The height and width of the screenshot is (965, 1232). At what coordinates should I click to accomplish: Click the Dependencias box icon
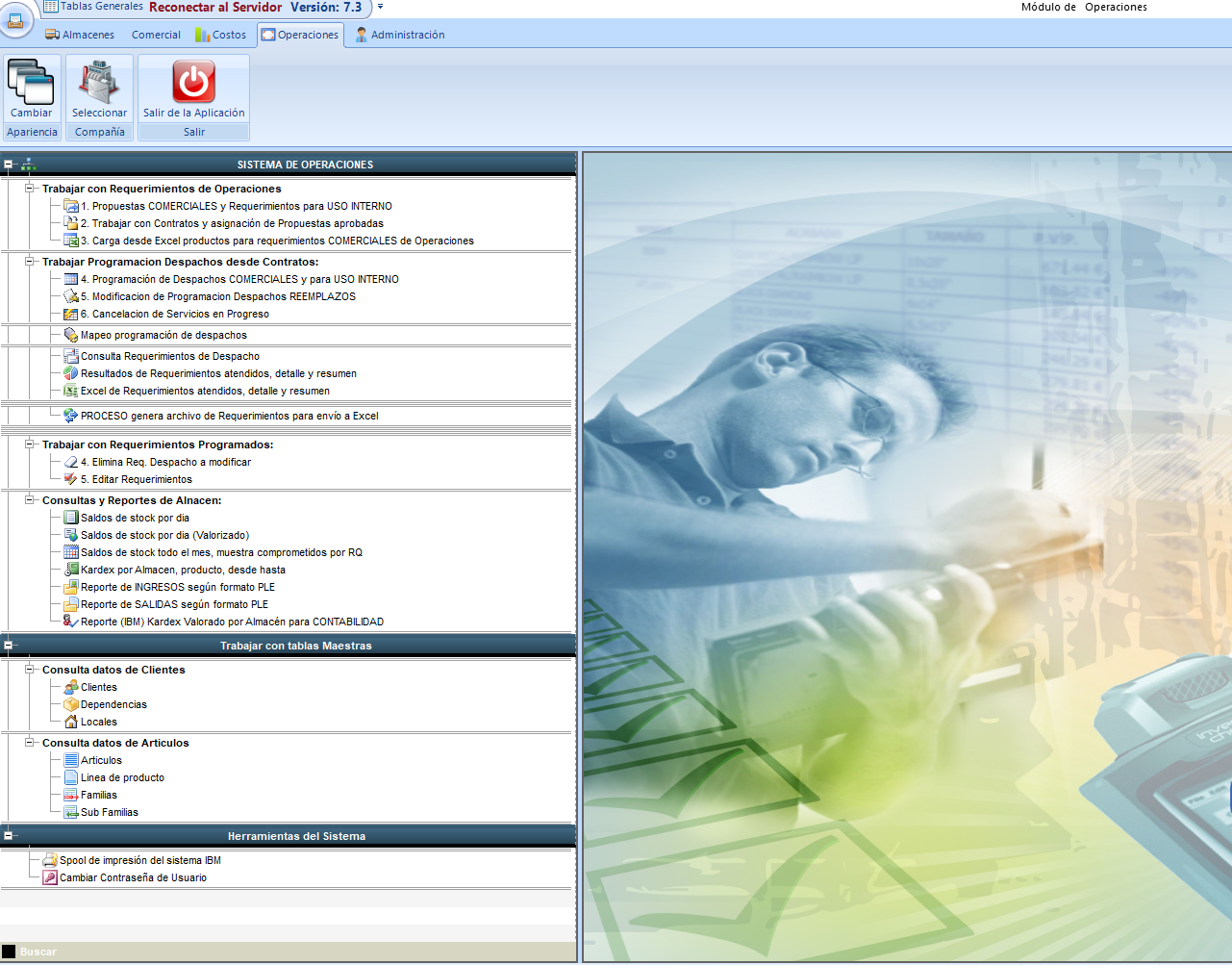click(x=71, y=704)
